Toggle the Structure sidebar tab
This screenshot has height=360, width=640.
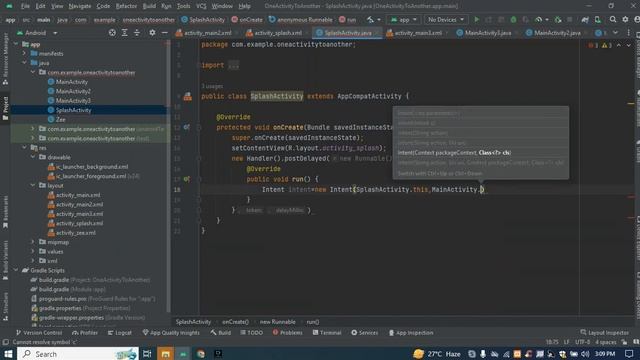pos(5,306)
